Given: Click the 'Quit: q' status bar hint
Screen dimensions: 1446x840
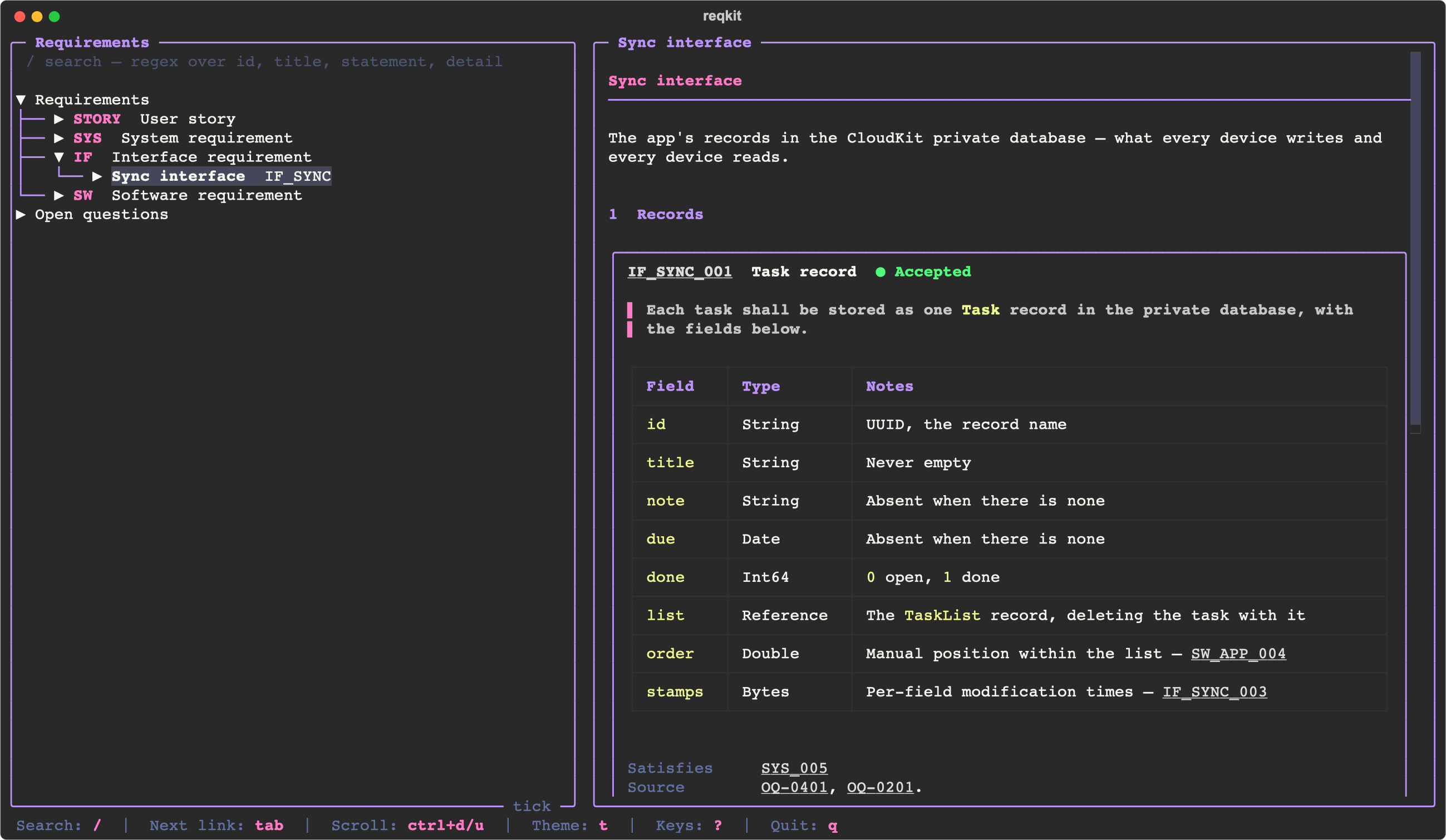Looking at the screenshot, I should click(804, 826).
